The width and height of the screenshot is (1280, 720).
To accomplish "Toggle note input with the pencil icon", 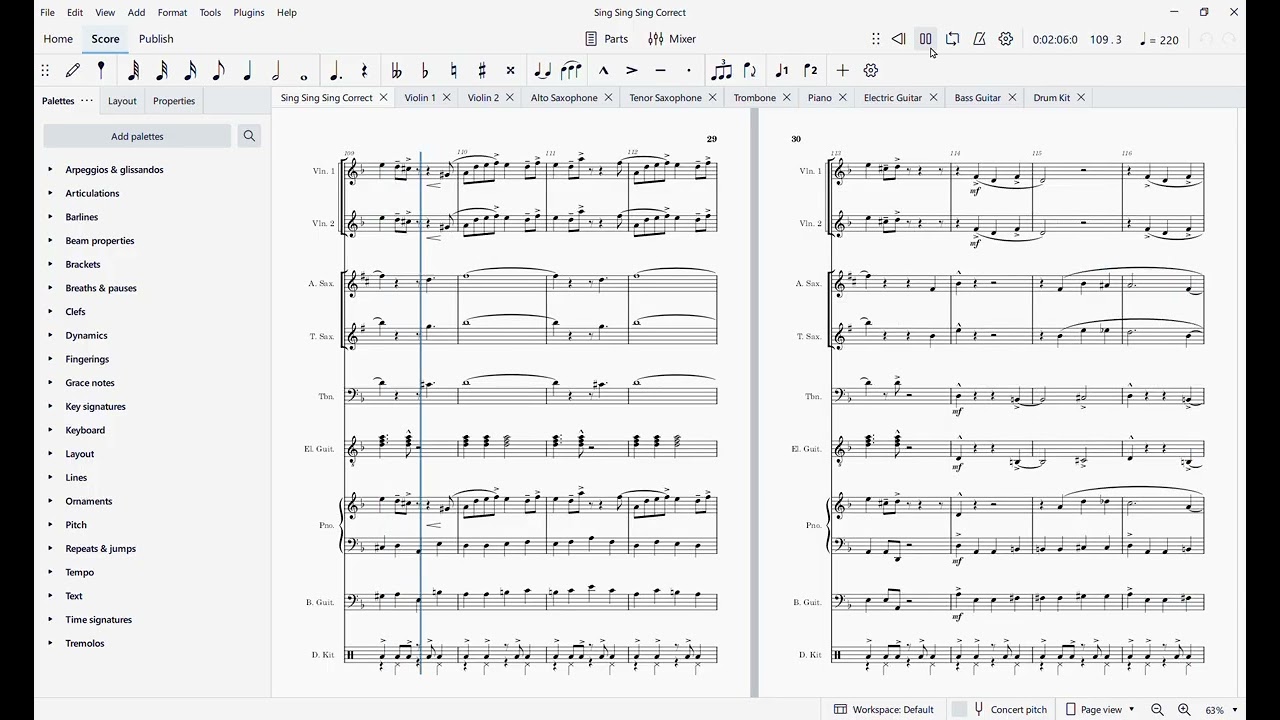I will coord(73,71).
